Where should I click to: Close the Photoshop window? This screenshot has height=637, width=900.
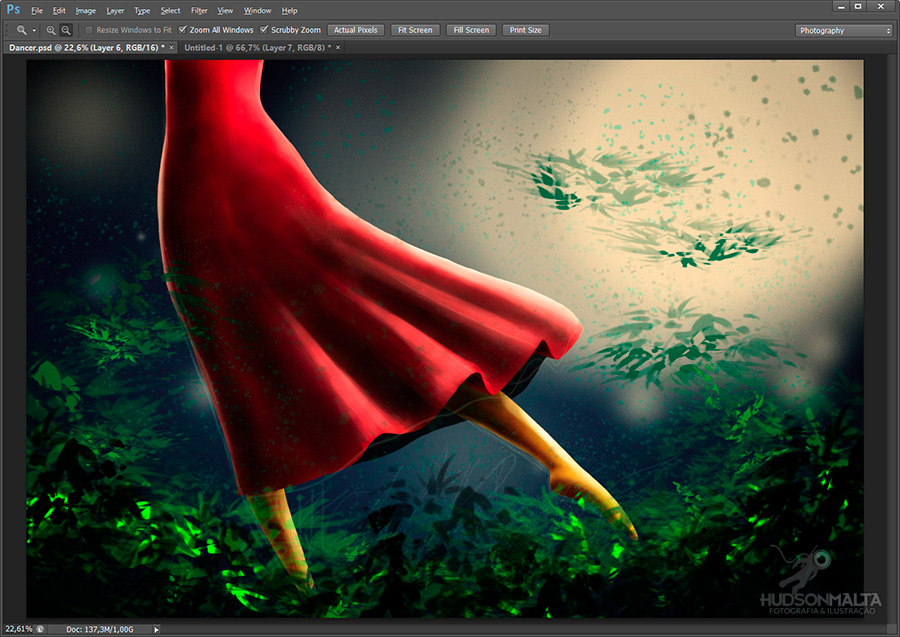click(x=880, y=7)
